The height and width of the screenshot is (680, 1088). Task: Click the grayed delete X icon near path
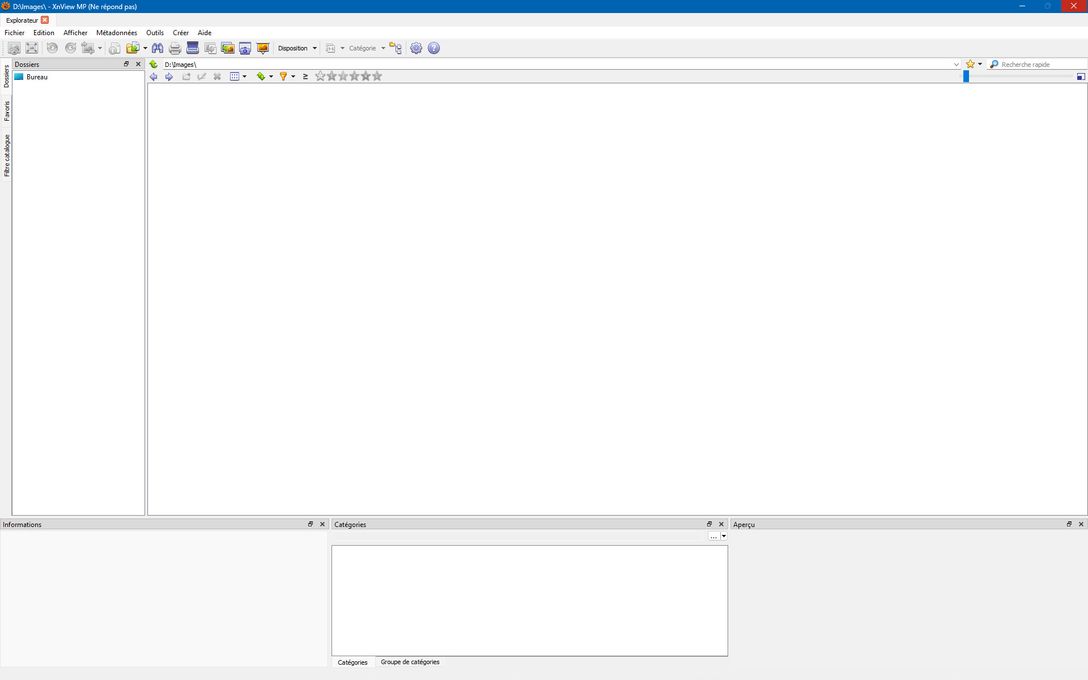[x=217, y=76]
